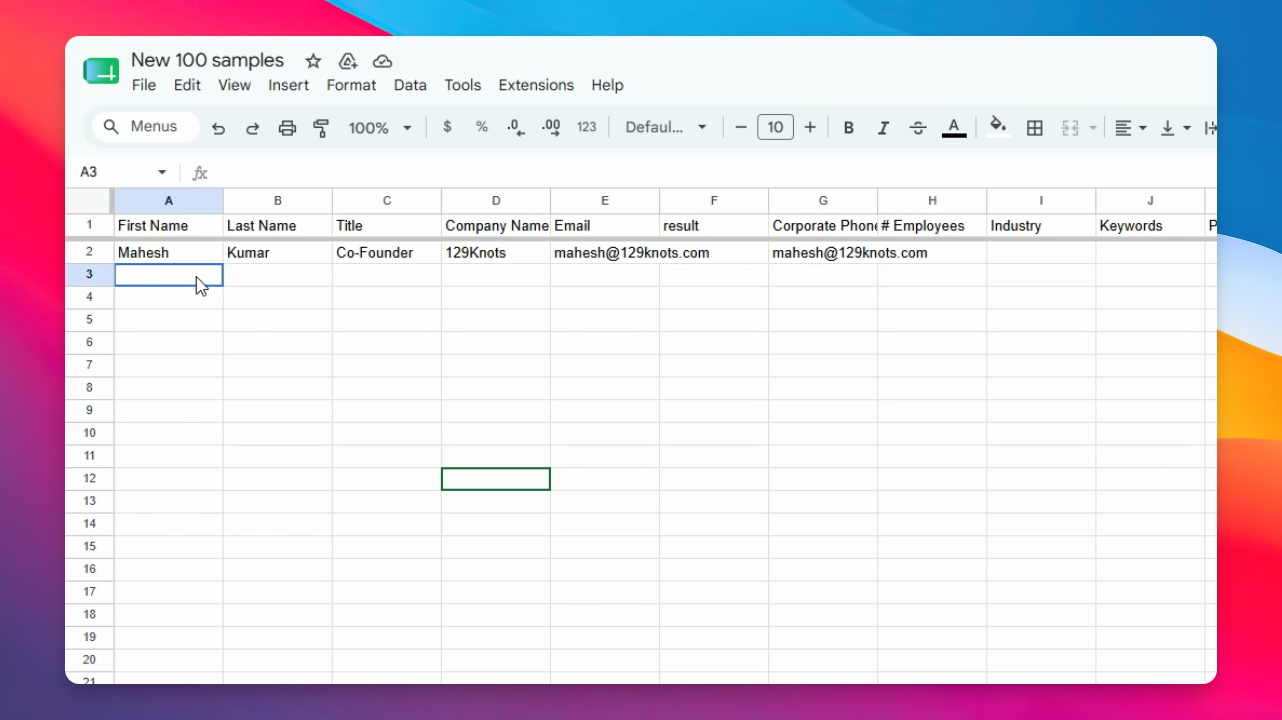This screenshot has height=720, width=1282.
Task: Select cell containing mahesh@129knots.com in Email column
Action: 605,253
